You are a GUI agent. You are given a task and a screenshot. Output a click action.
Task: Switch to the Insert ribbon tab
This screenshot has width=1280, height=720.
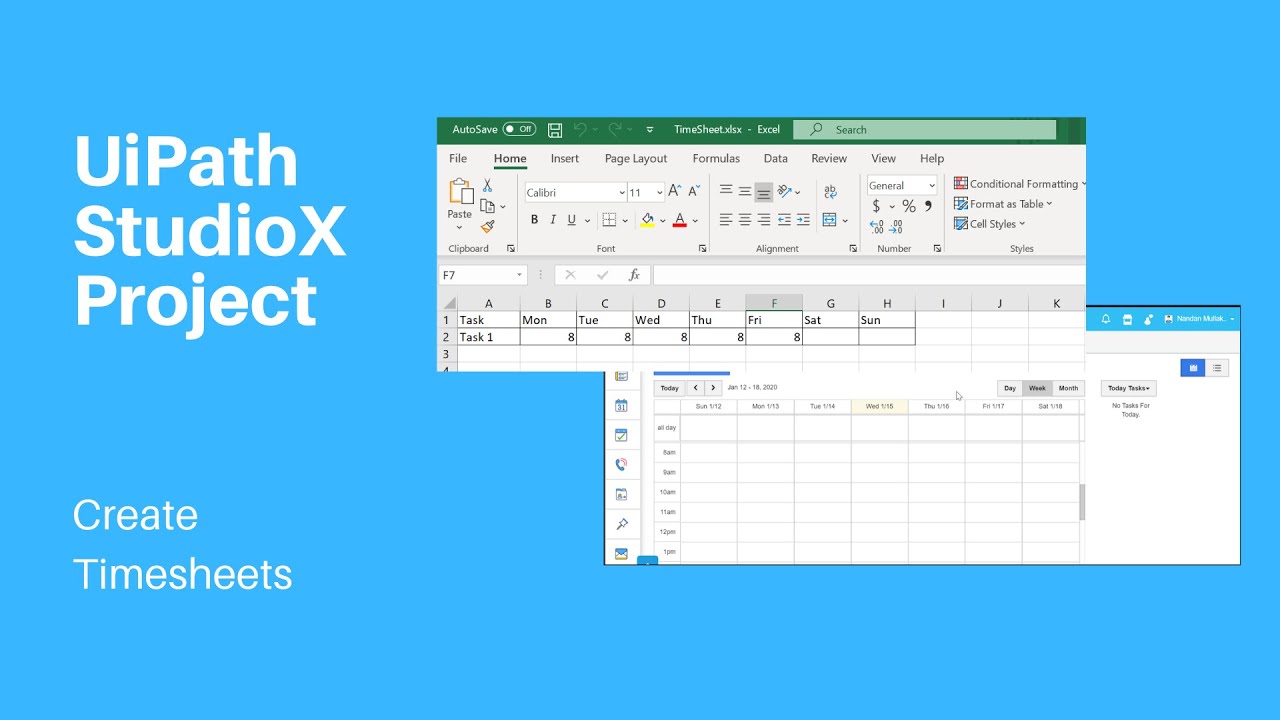coord(565,158)
